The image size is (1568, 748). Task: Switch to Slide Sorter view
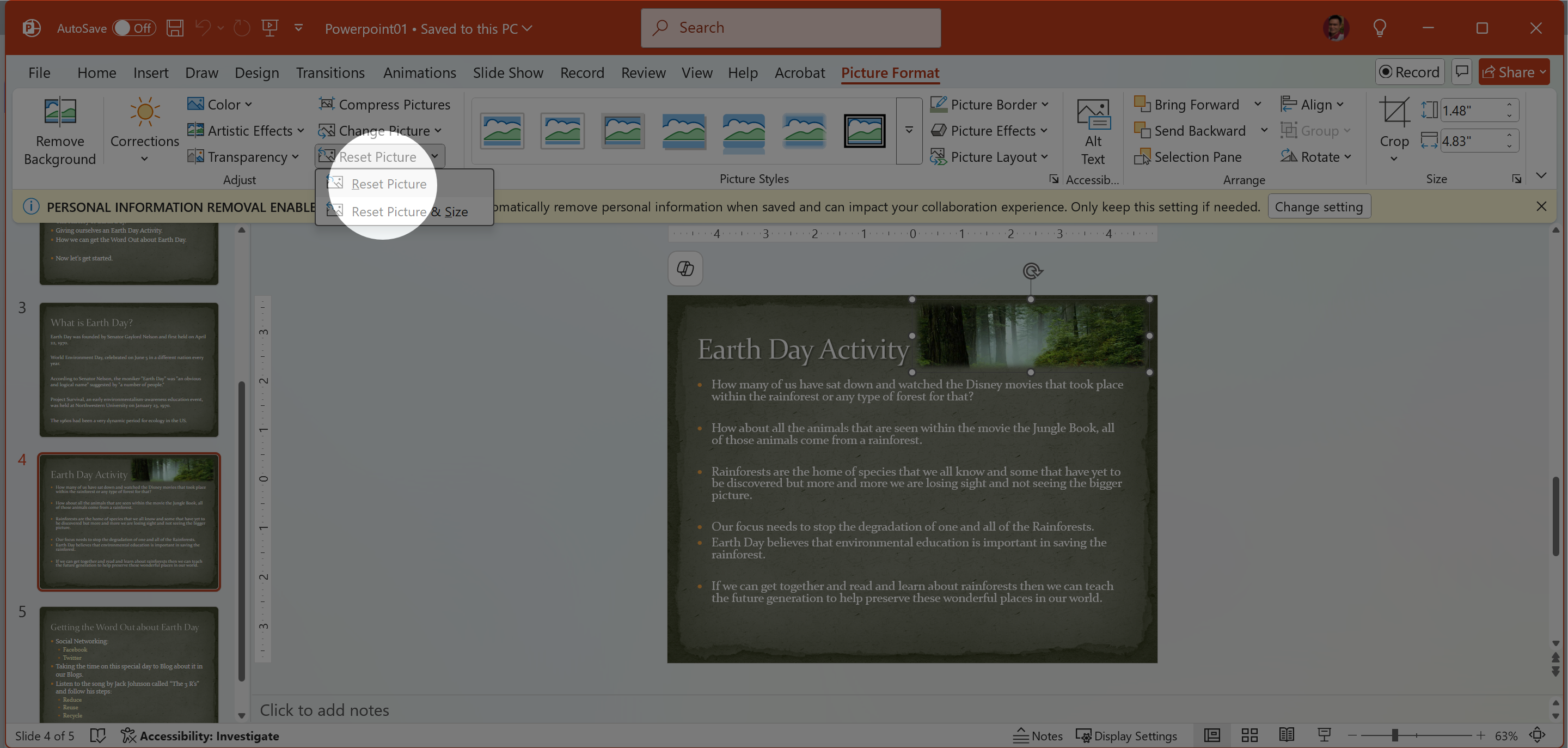pyautogui.click(x=1249, y=735)
